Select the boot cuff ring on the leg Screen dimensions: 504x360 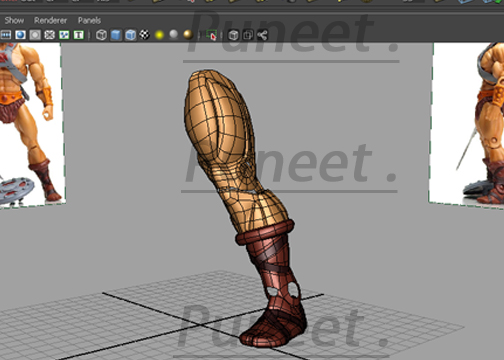(x=265, y=232)
